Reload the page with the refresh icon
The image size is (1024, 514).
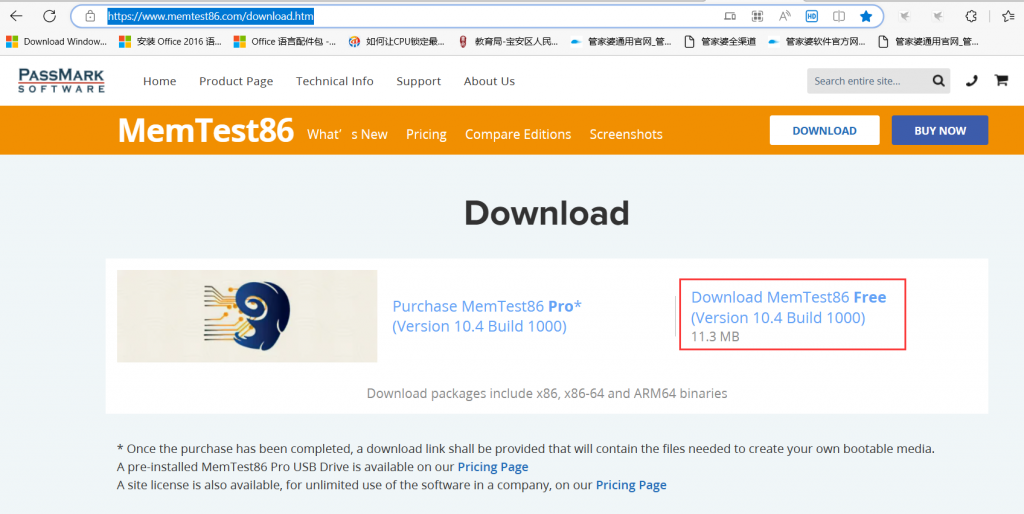(50, 16)
